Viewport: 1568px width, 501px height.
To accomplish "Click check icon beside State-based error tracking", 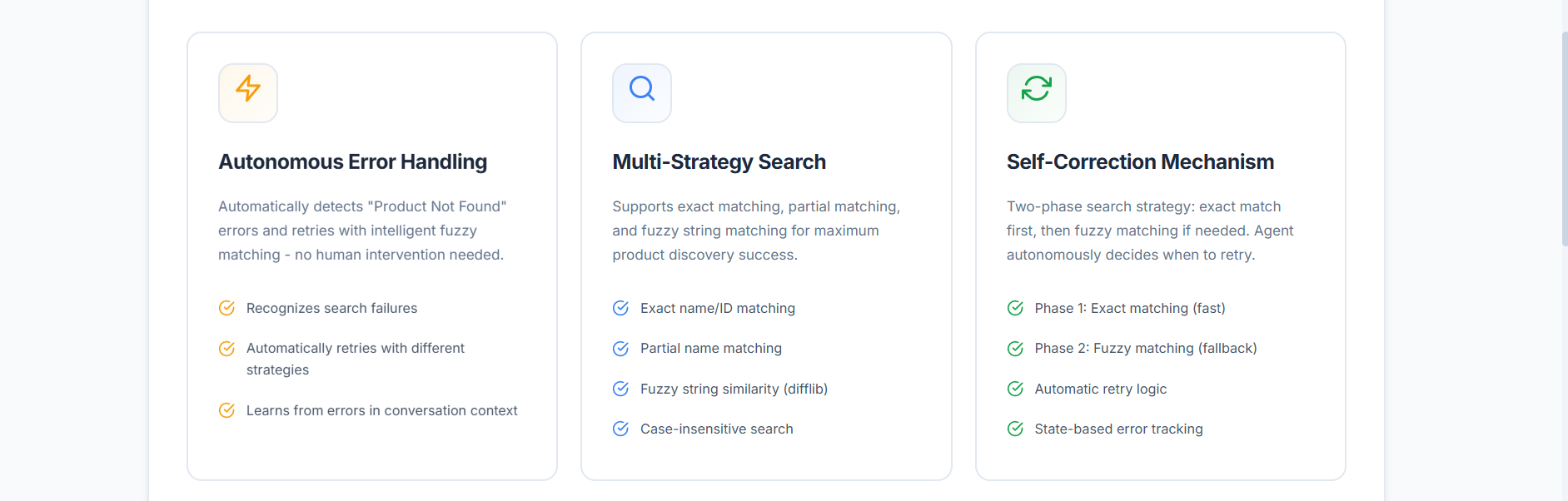I will pos(1015,429).
